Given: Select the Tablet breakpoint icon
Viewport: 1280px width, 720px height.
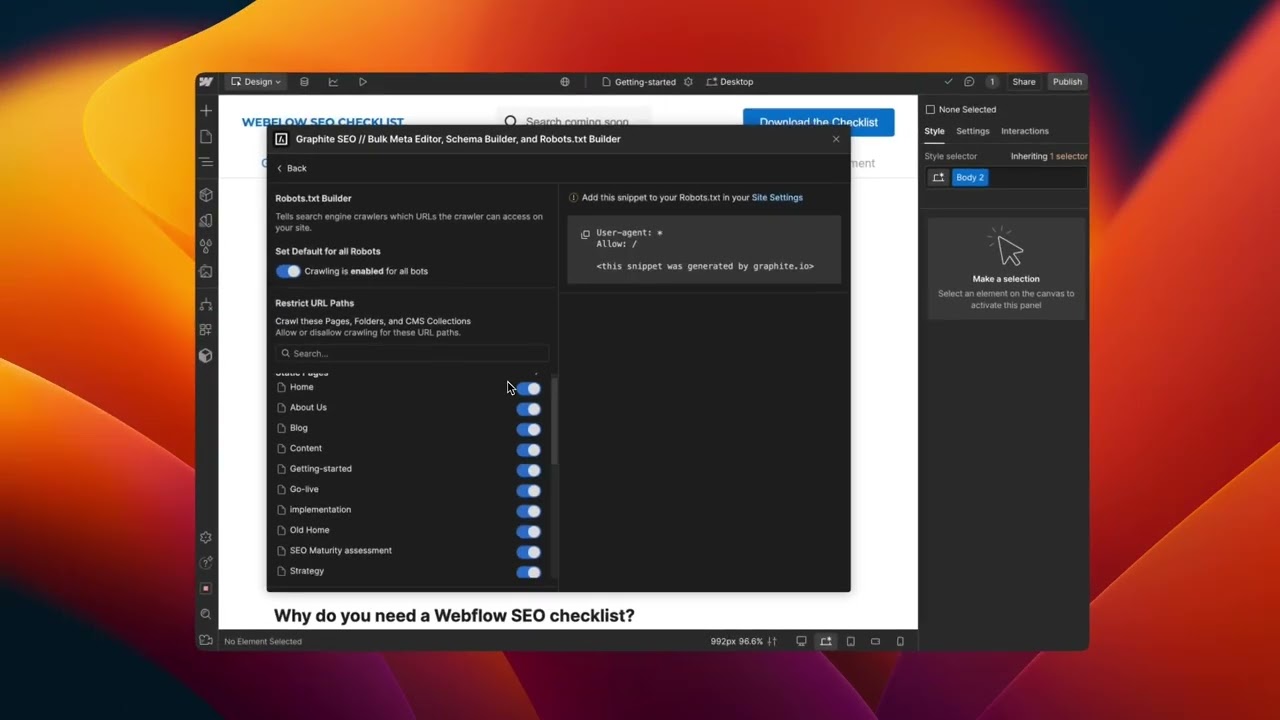Looking at the screenshot, I should pos(851,641).
